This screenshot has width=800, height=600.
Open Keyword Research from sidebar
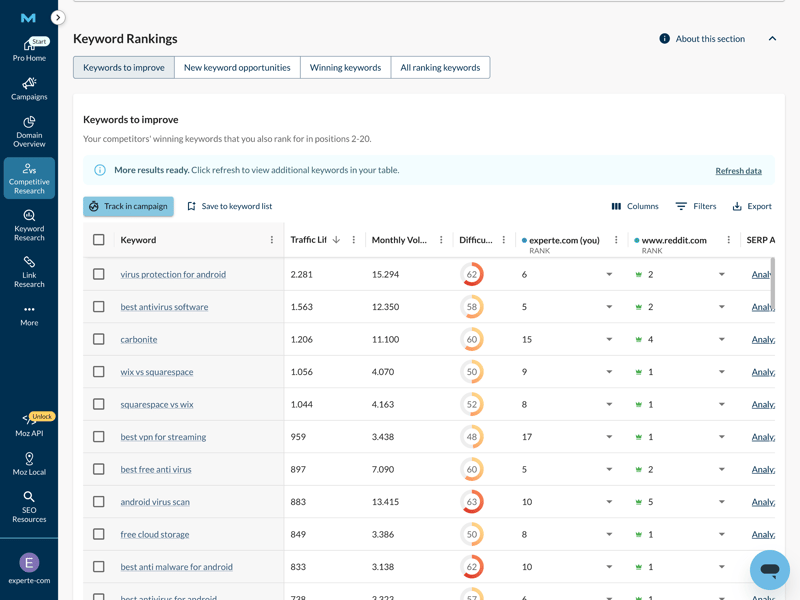click(x=29, y=225)
